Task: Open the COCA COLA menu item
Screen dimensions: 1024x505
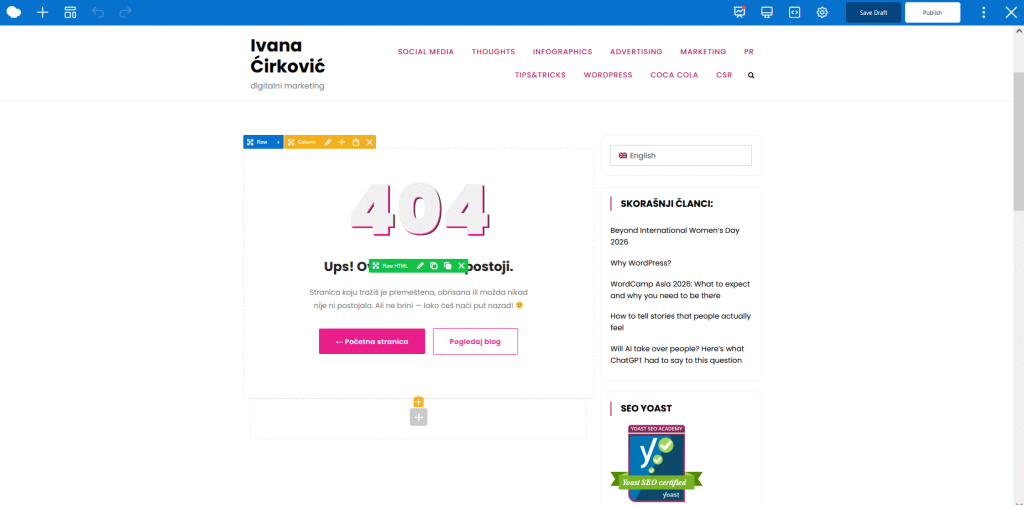Action: click(x=674, y=75)
